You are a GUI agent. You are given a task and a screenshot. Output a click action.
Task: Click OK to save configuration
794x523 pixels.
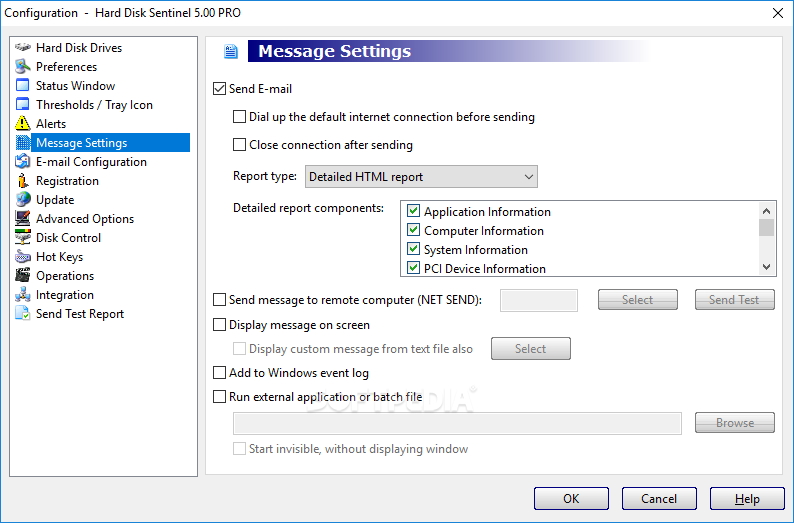[x=571, y=499]
